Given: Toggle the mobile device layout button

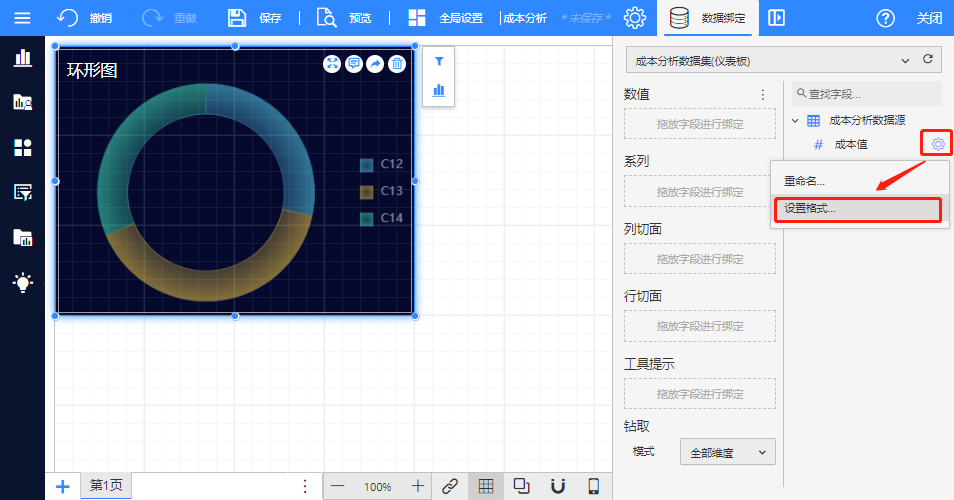Looking at the screenshot, I should (x=593, y=486).
